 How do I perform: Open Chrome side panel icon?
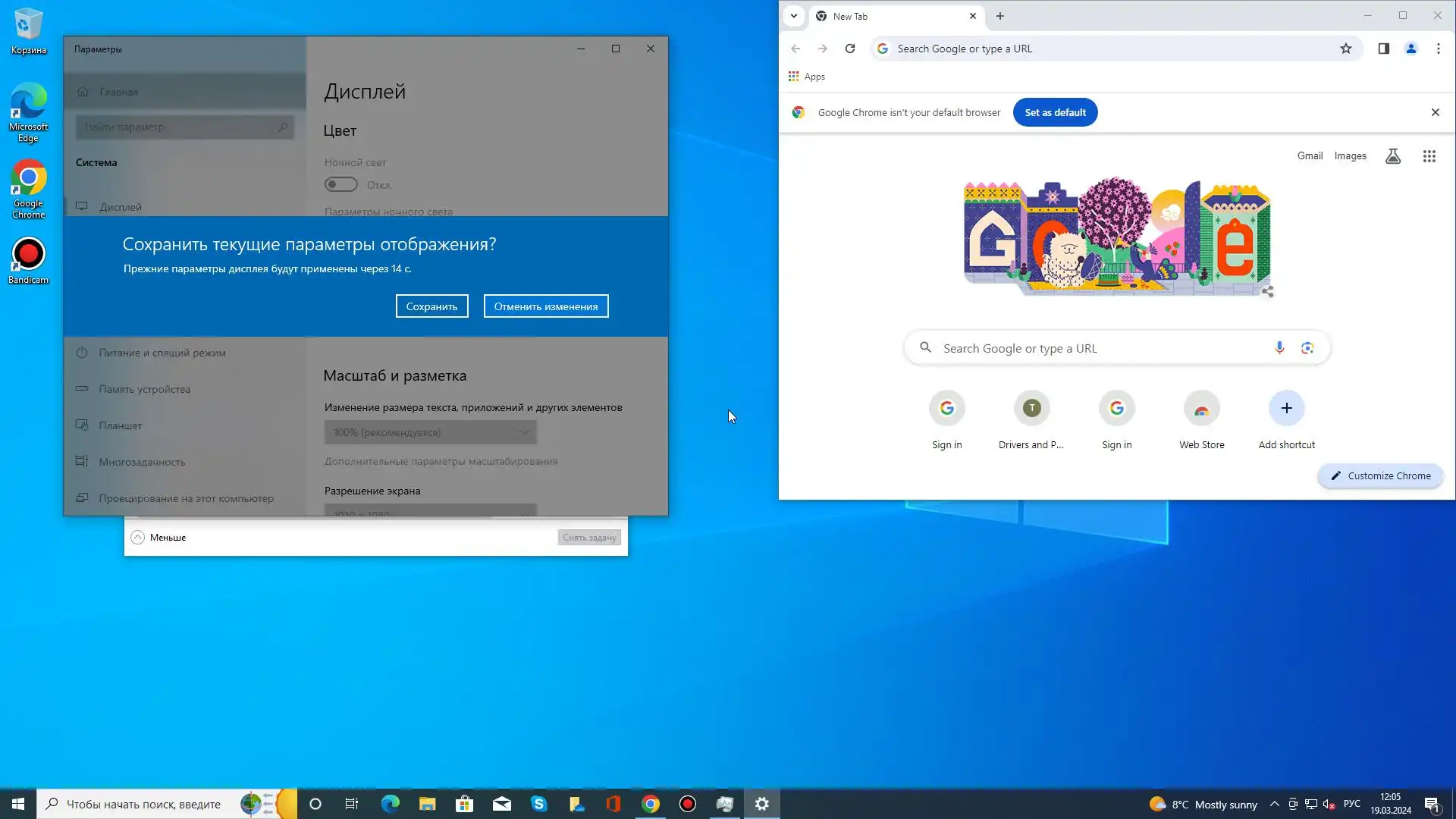(1383, 49)
